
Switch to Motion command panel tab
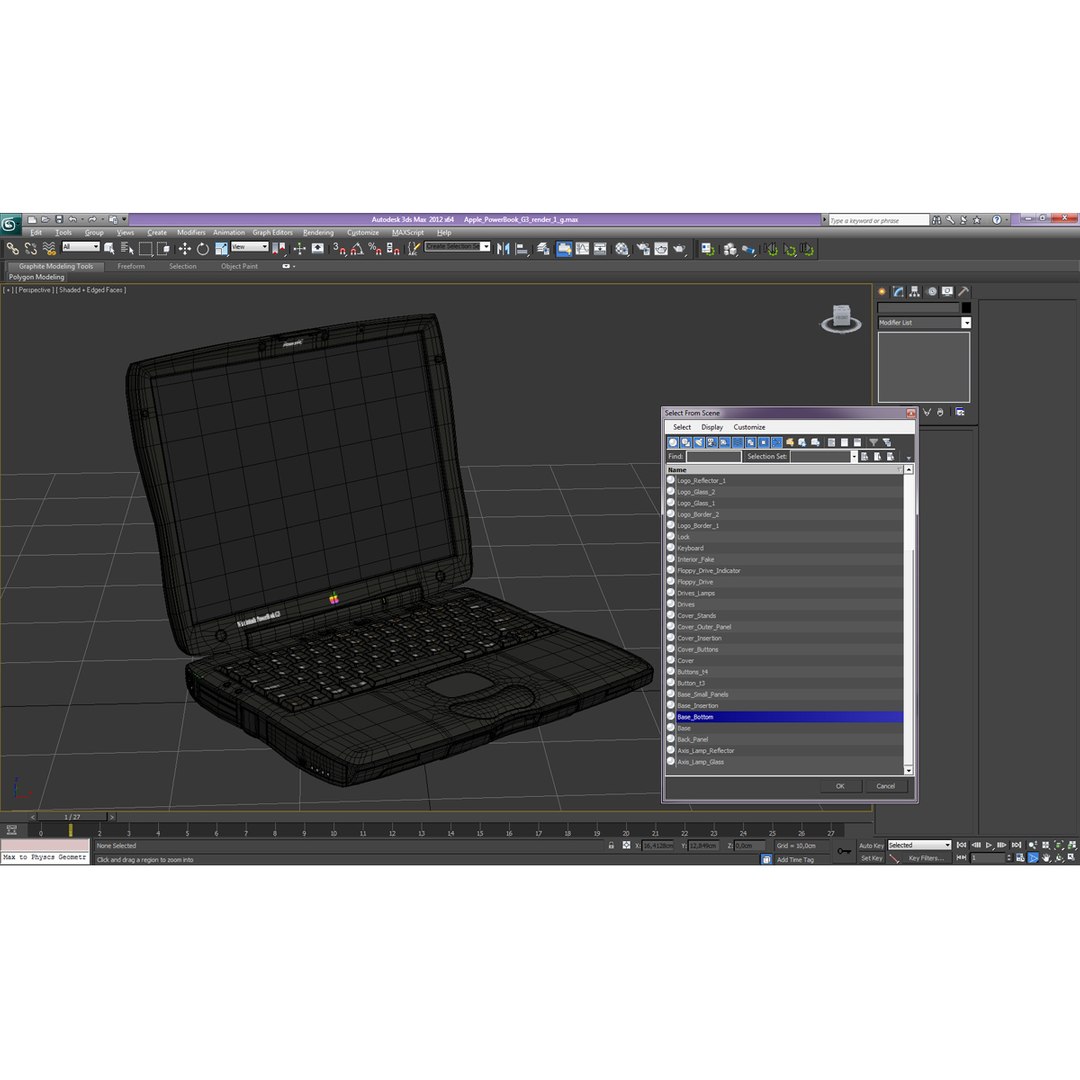(931, 291)
